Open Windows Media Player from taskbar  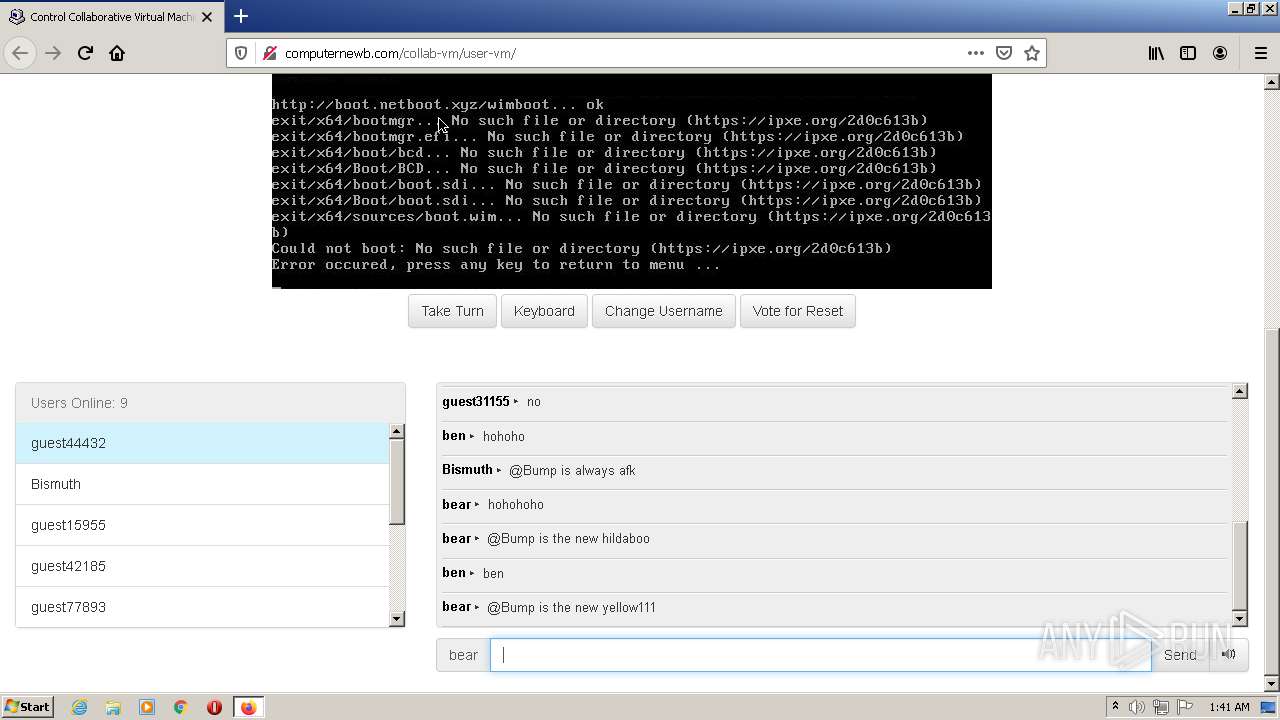click(147, 707)
